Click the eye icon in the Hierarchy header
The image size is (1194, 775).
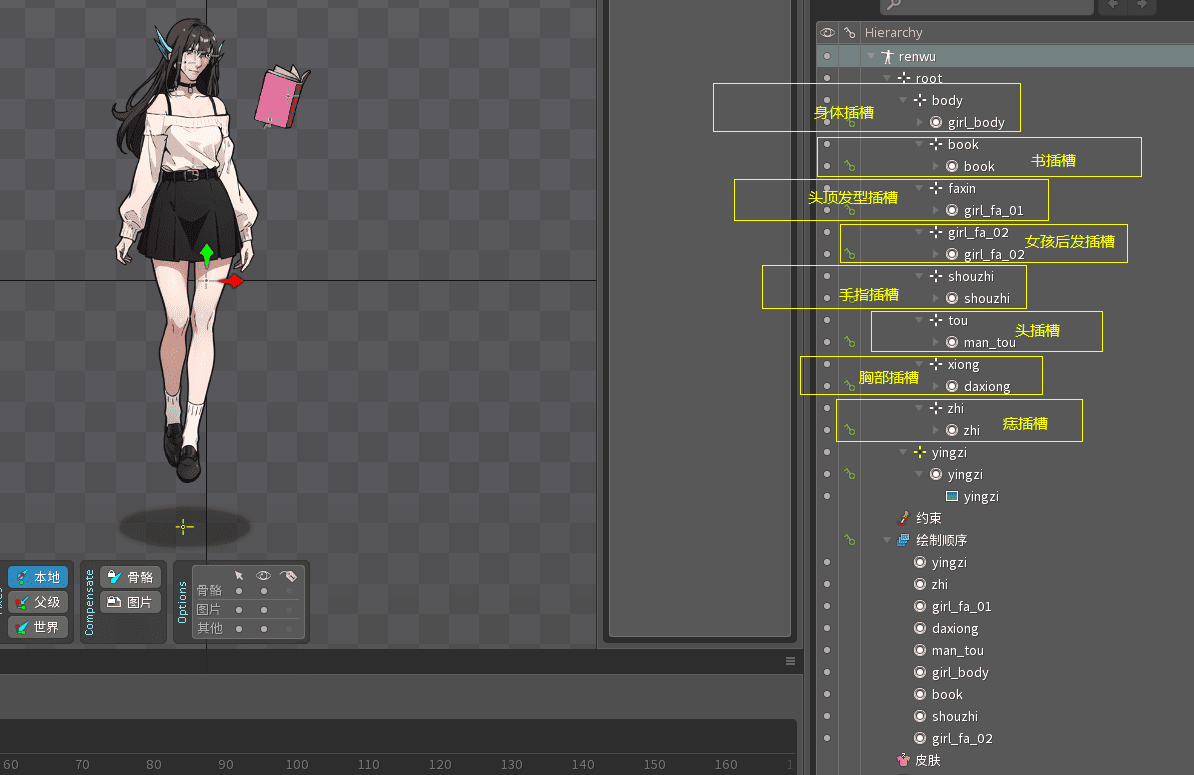click(x=827, y=33)
